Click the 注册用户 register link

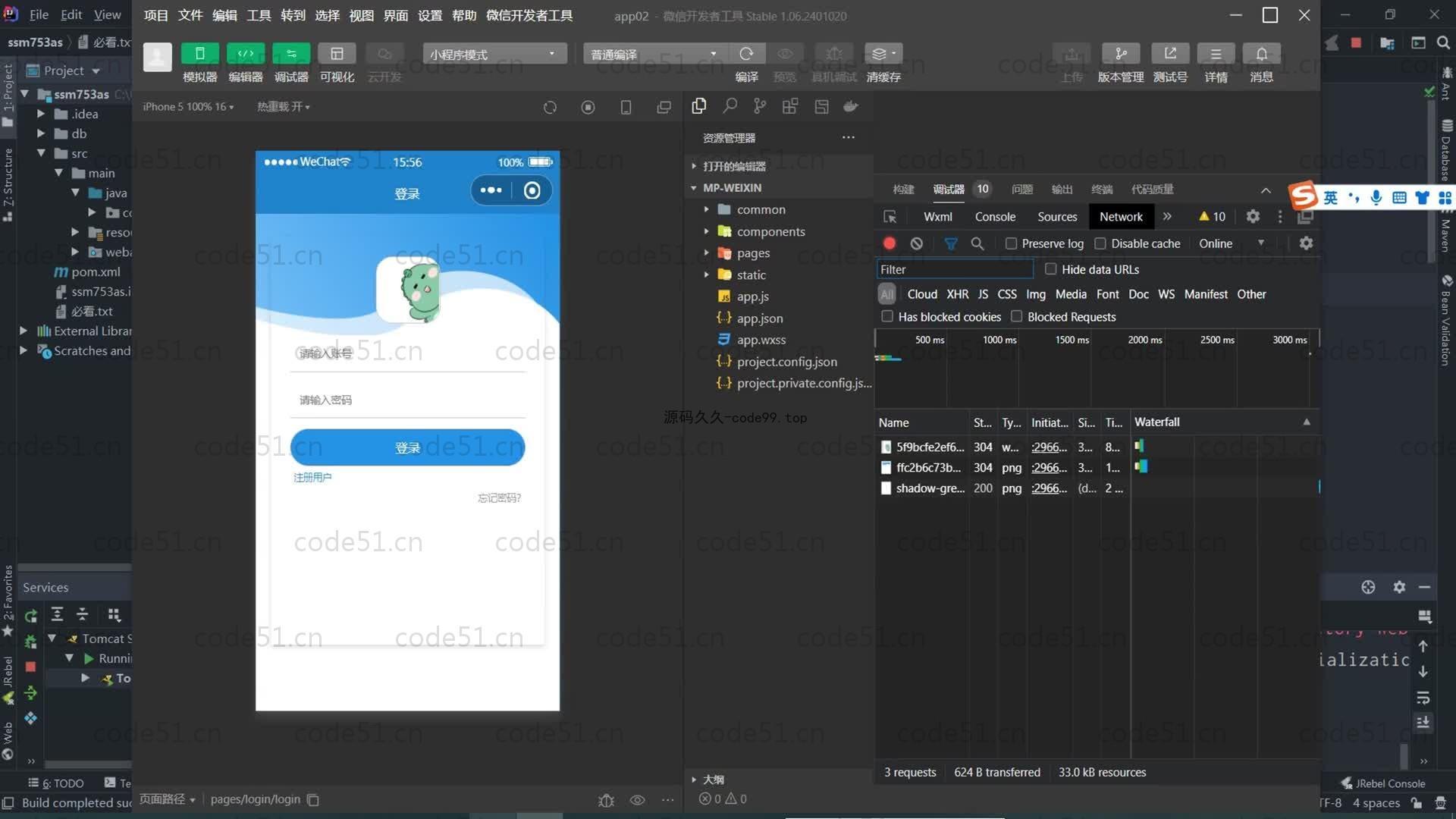(312, 477)
